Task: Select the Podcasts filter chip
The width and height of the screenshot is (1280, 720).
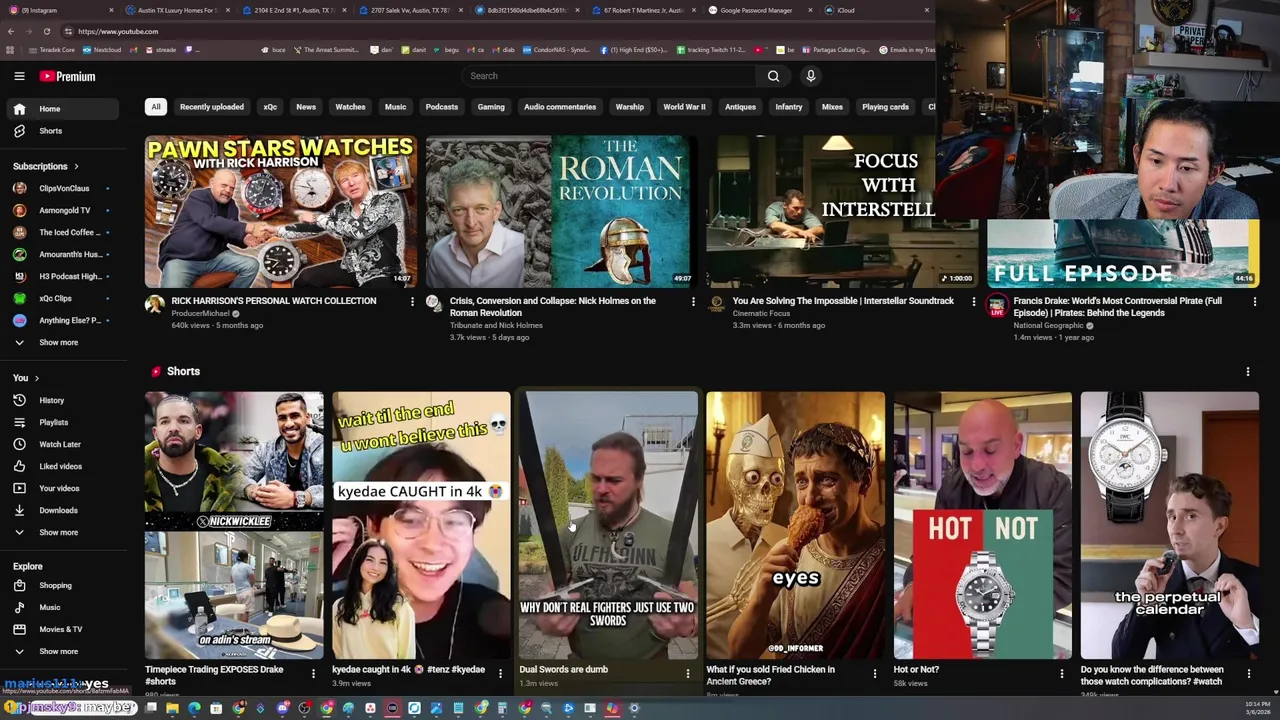Action: pos(442,107)
